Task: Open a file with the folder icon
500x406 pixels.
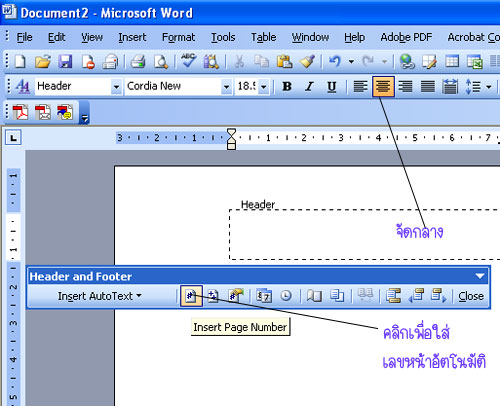Action: click(43, 62)
